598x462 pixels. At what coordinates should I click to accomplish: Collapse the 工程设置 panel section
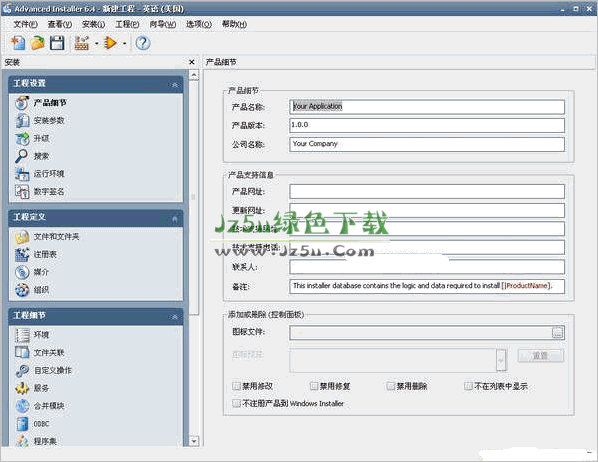point(175,85)
